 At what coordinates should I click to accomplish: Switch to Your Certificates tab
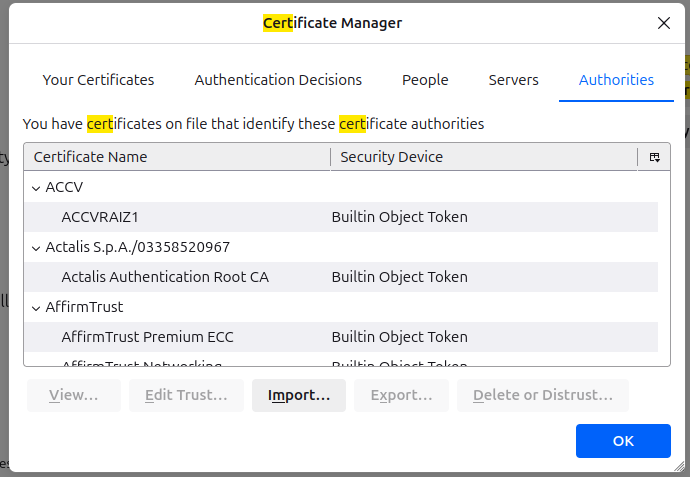98,80
